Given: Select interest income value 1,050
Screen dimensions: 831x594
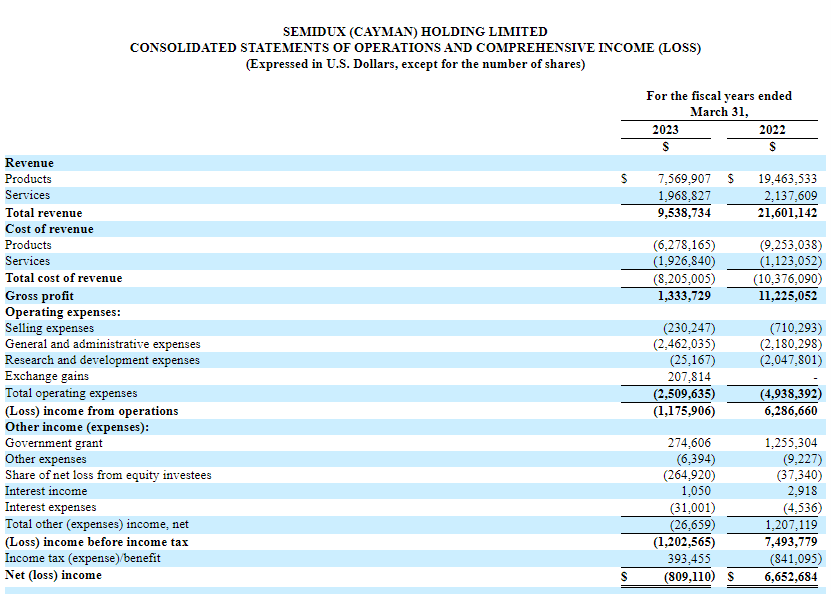Looking at the screenshot, I should point(696,491).
